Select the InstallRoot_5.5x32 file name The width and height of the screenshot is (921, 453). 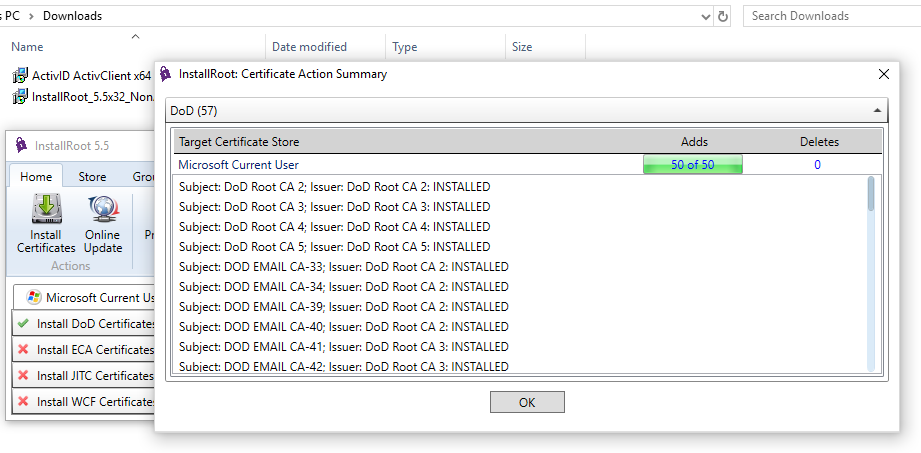click(93, 97)
